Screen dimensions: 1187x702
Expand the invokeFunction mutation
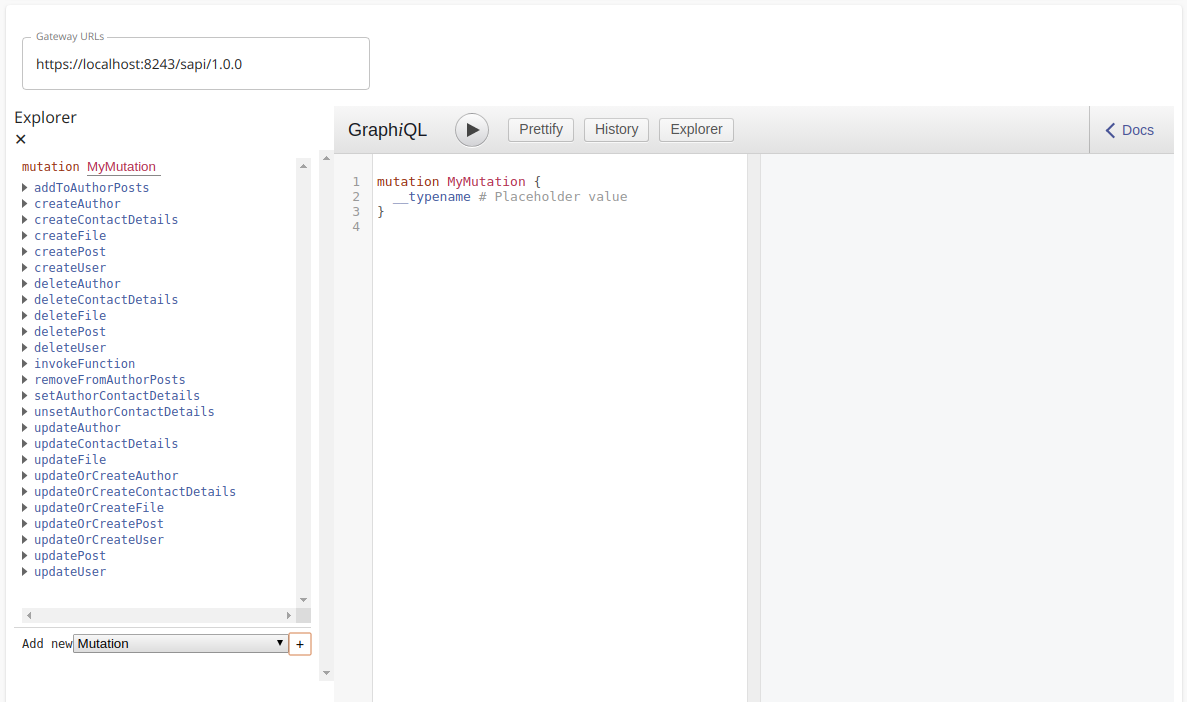pyautogui.click(x=24, y=363)
